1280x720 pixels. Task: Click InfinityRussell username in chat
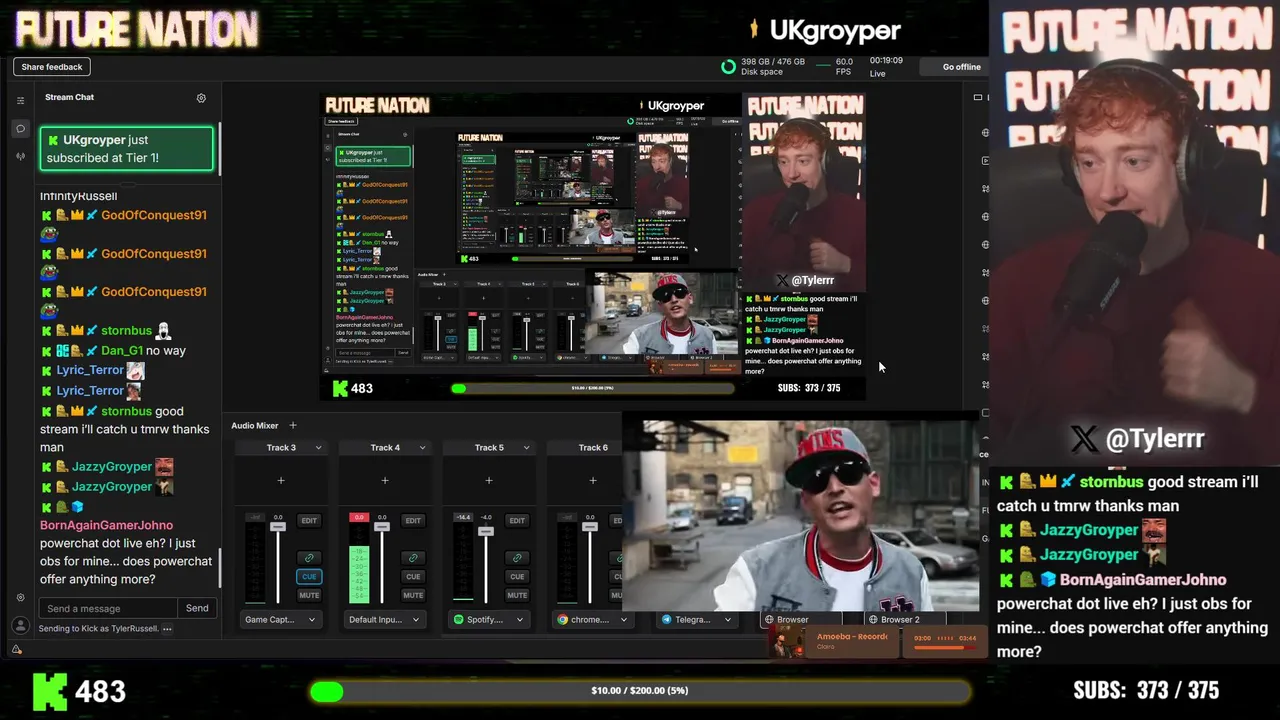[x=78, y=196]
